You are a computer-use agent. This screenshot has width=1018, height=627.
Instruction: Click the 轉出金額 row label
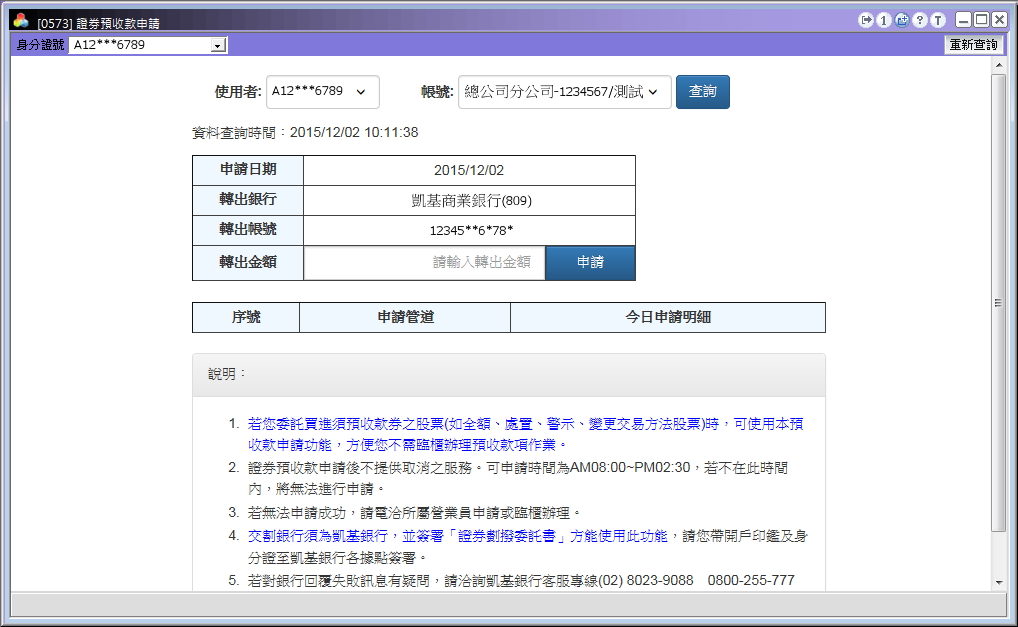click(x=248, y=263)
